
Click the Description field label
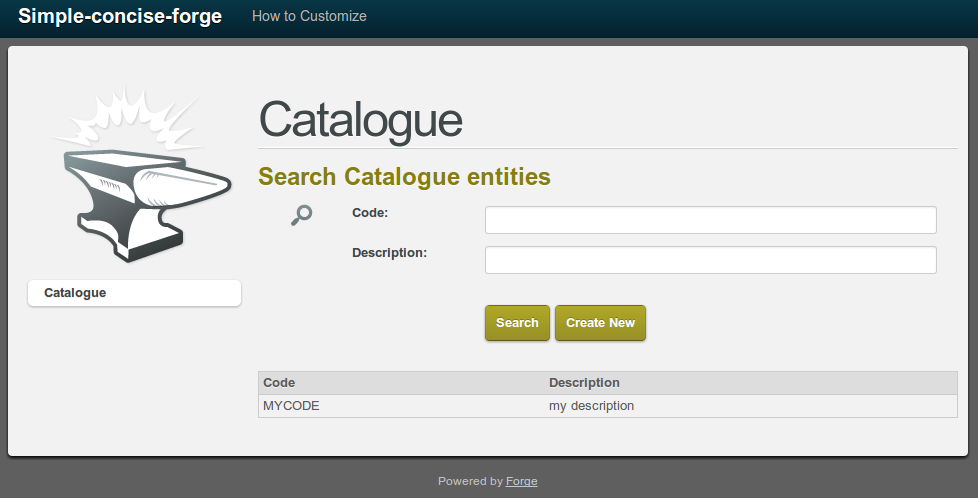tap(389, 252)
